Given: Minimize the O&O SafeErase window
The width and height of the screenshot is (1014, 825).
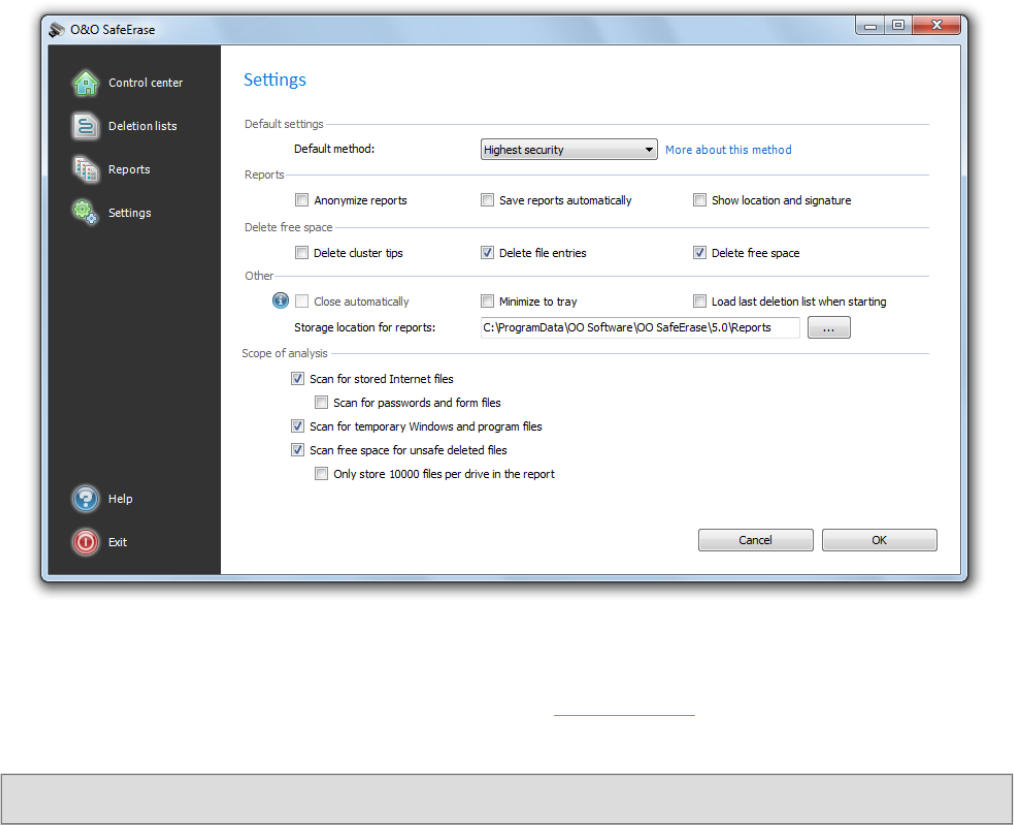Looking at the screenshot, I should tap(870, 26).
